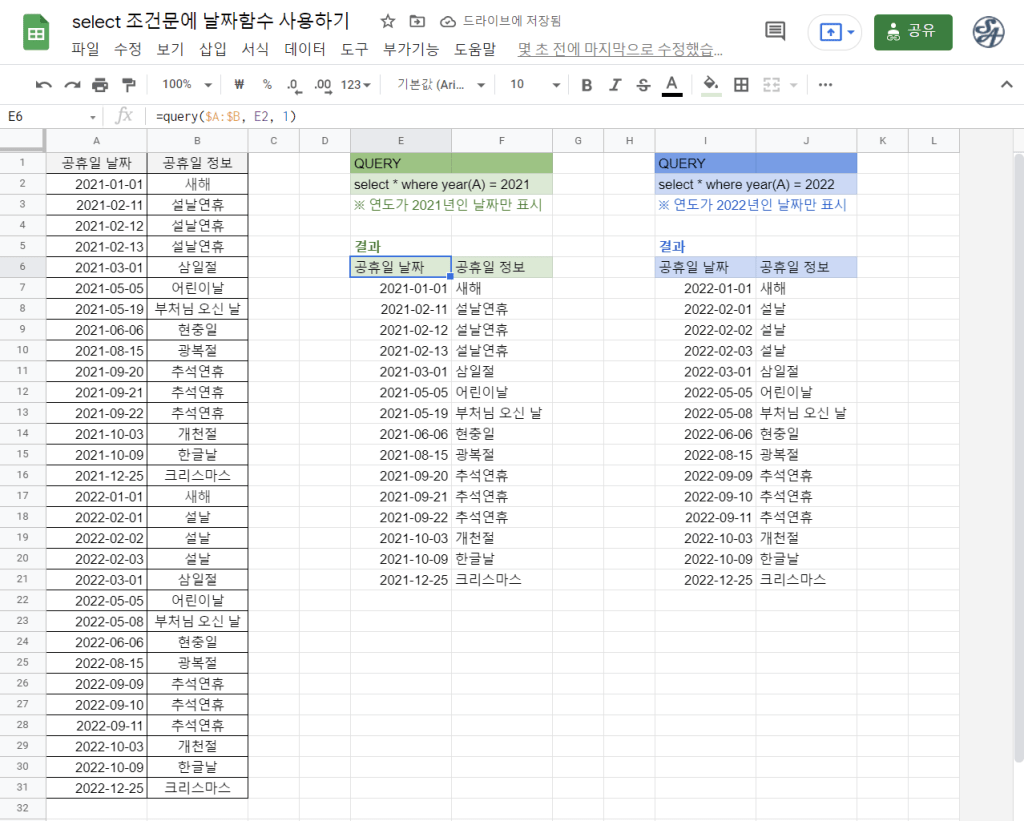Viewport: 1024px width, 821px height.
Task: Toggle bold formatting
Action: [x=587, y=85]
